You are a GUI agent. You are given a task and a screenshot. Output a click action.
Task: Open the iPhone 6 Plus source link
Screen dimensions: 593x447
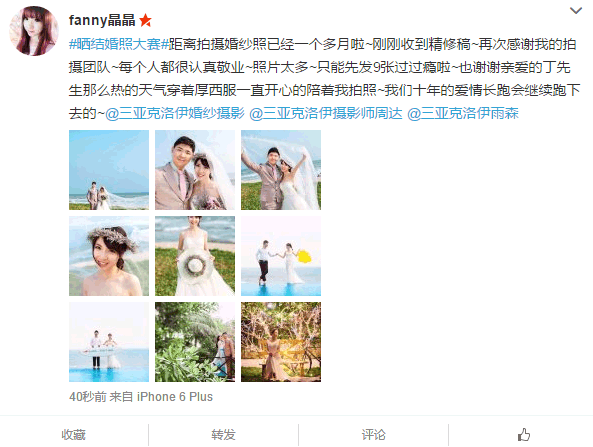click(175, 397)
